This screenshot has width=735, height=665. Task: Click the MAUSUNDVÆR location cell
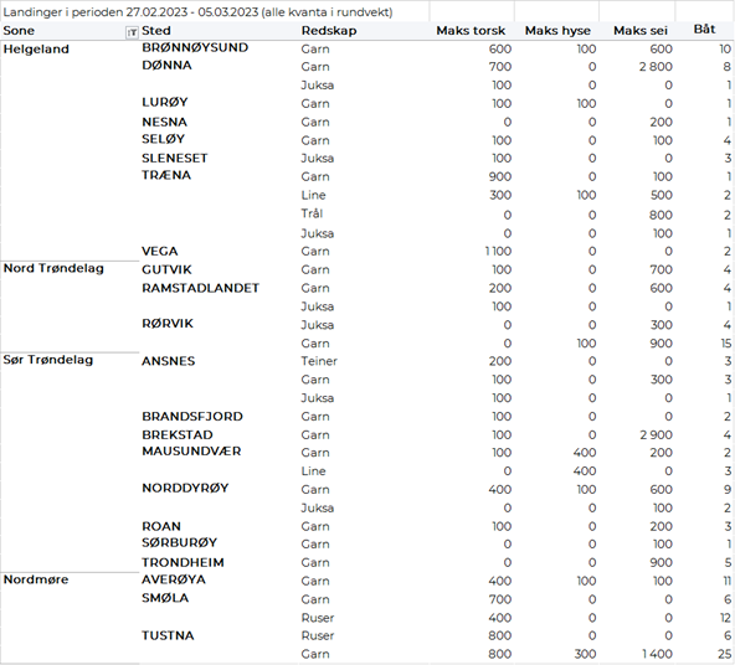pos(192,452)
